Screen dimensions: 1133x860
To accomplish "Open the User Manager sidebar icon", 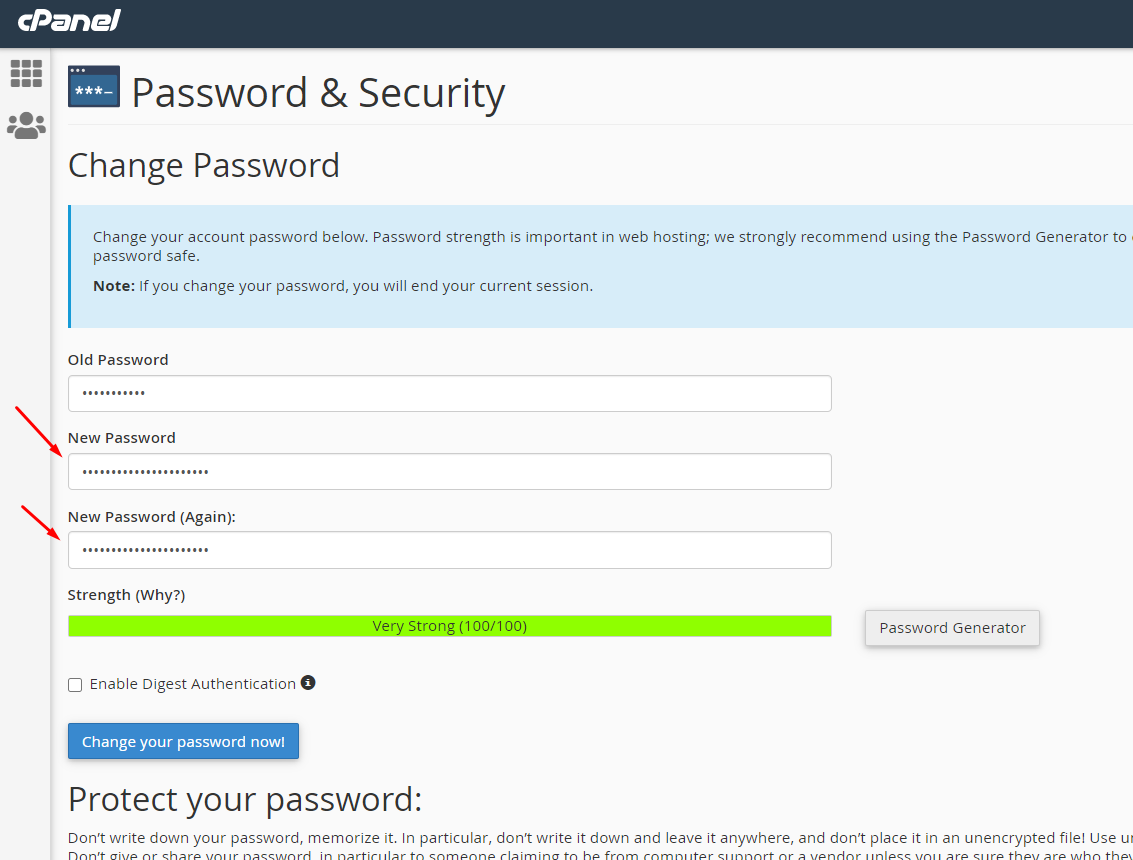I will click(26, 125).
